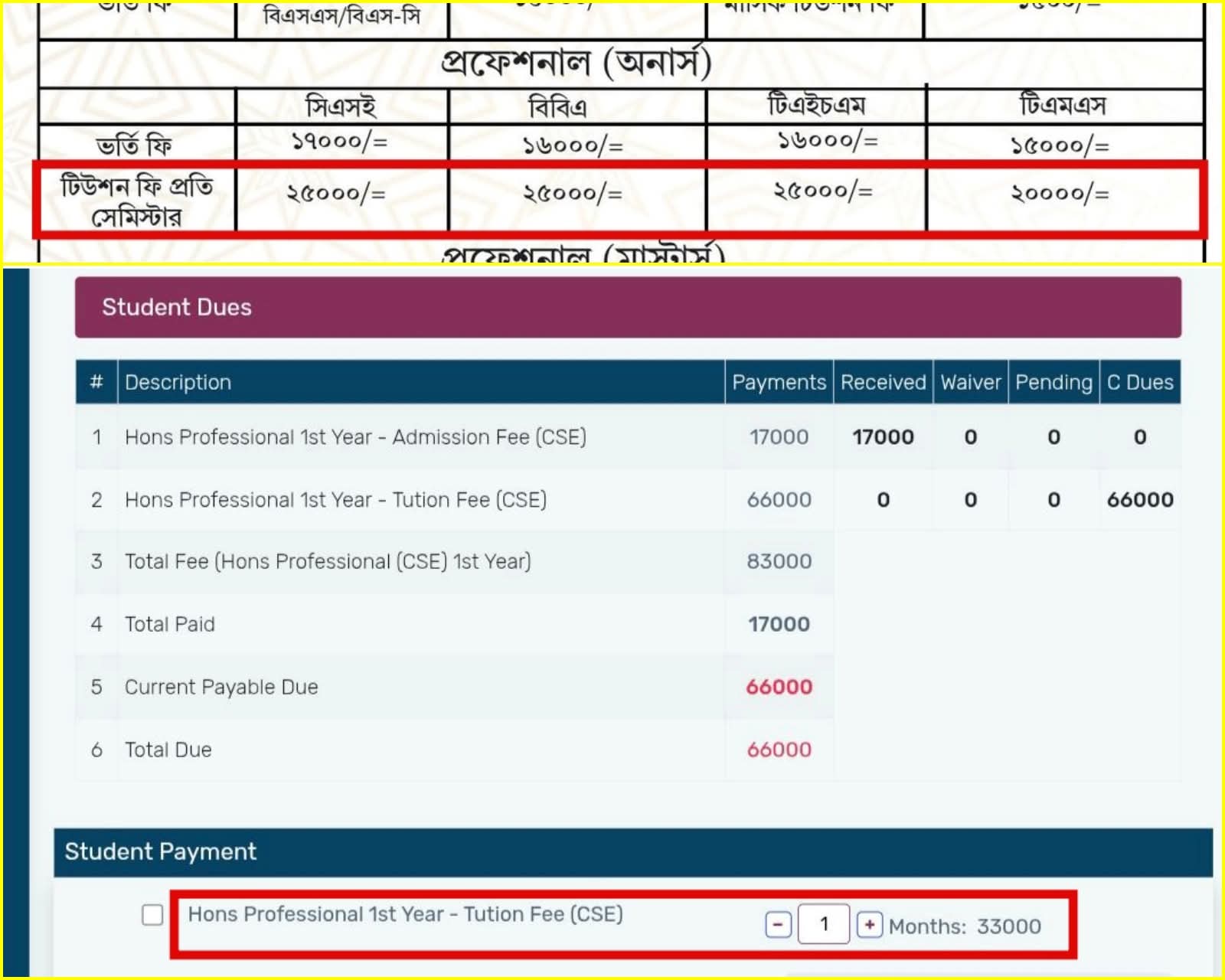This screenshot has width=1225, height=980.
Task: Click the Waiver column header
Action: click(x=970, y=382)
